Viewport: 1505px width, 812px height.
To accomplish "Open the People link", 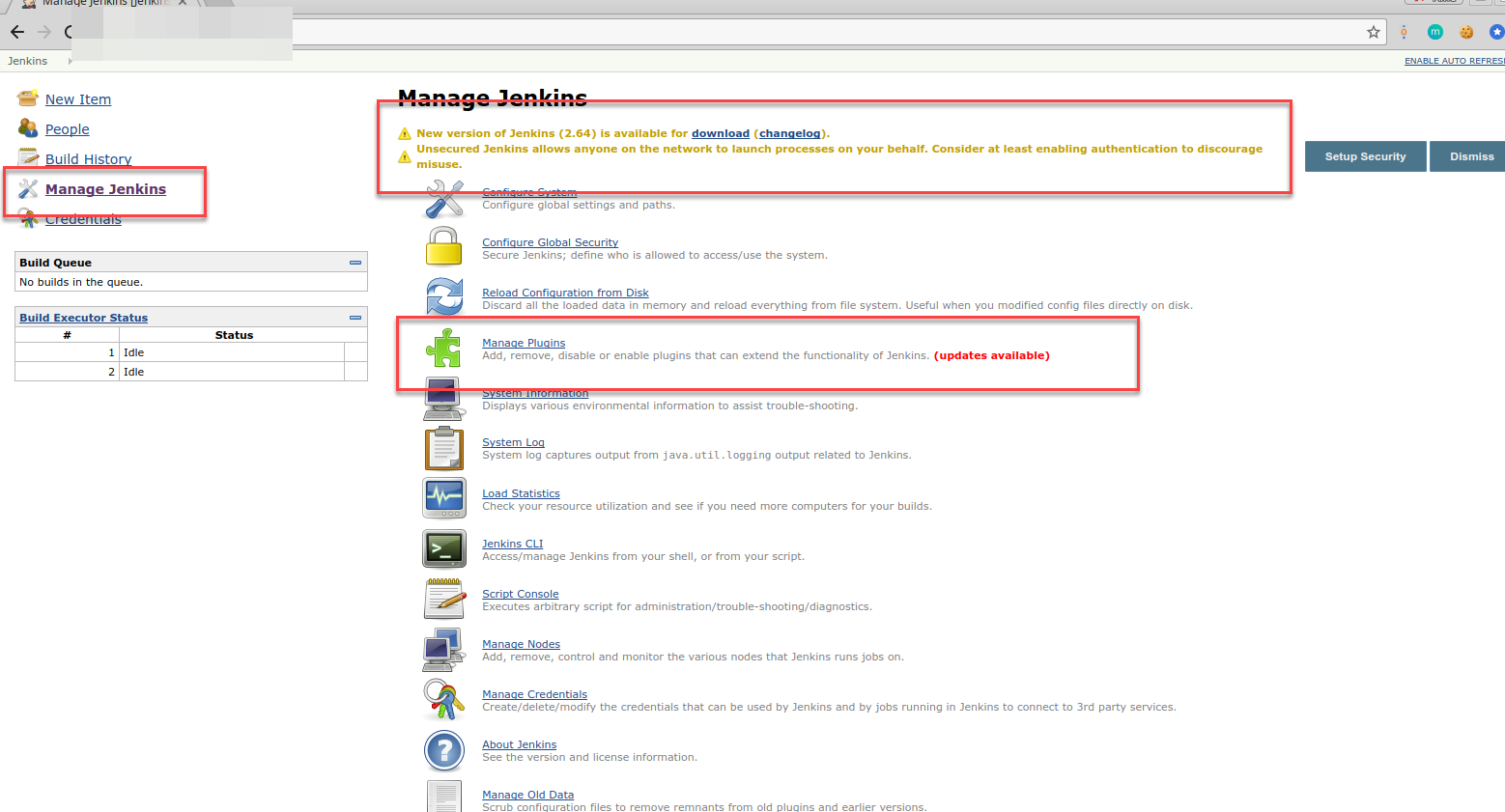I will click(x=68, y=129).
